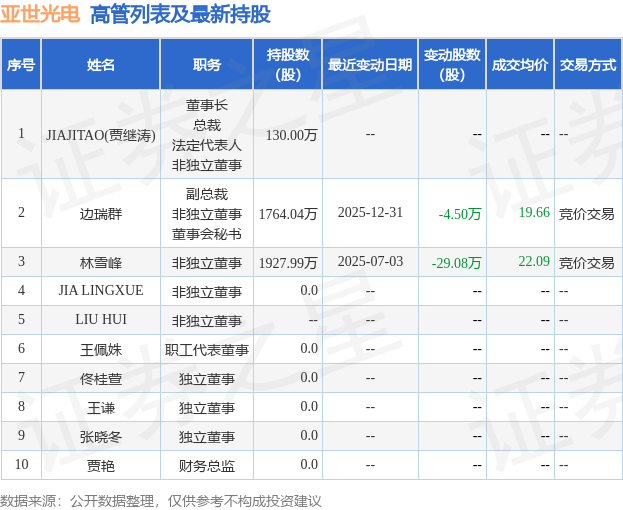Screen dimensions: 623x510
Task: Click the date 2025-12-31
Action: point(370,212)
